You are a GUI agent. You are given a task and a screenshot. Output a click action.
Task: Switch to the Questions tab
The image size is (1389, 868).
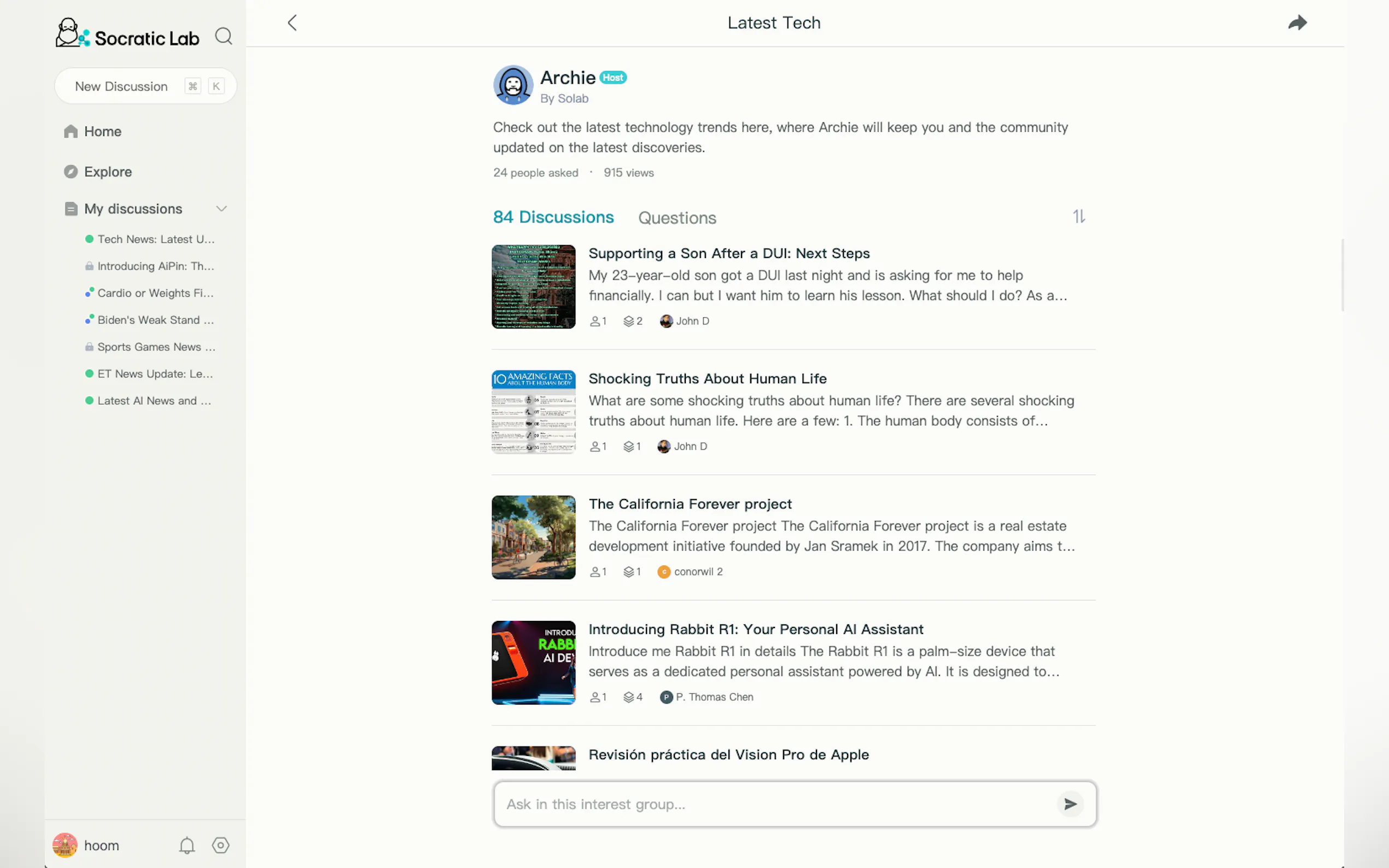[x=677, y=218]
